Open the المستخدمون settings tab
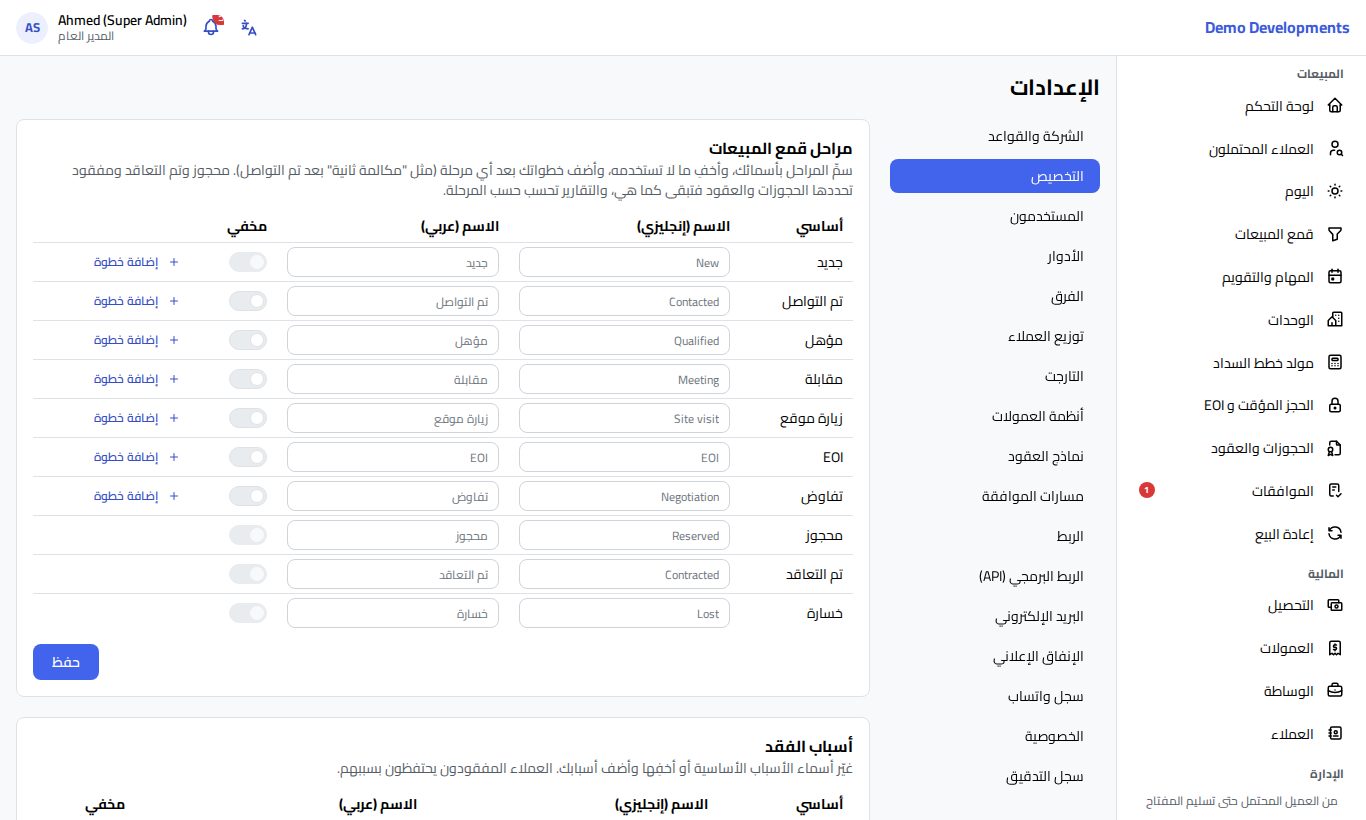Screen dimensions: 1366x820 pos(995,216)
